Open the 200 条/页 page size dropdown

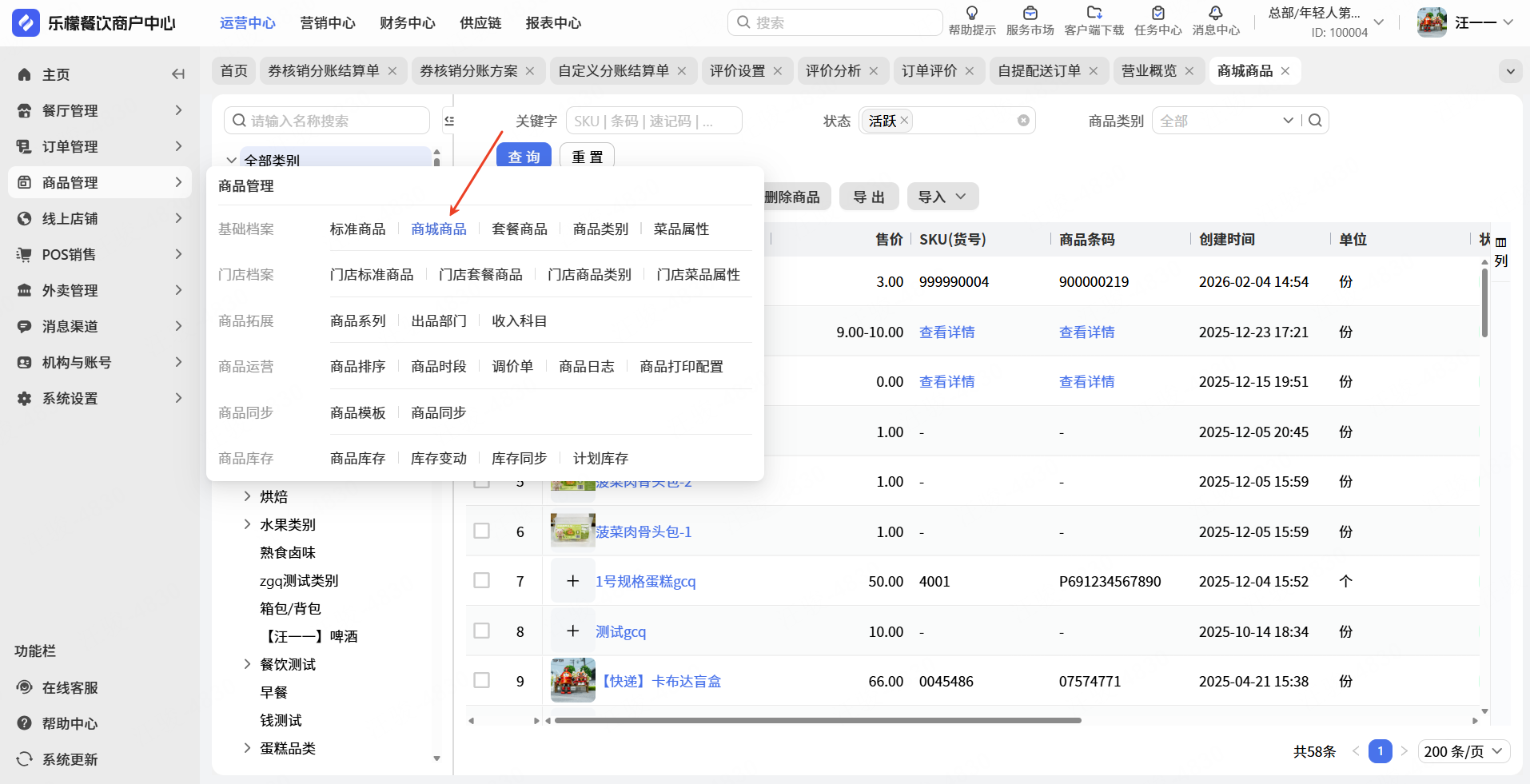[1464, 751]
